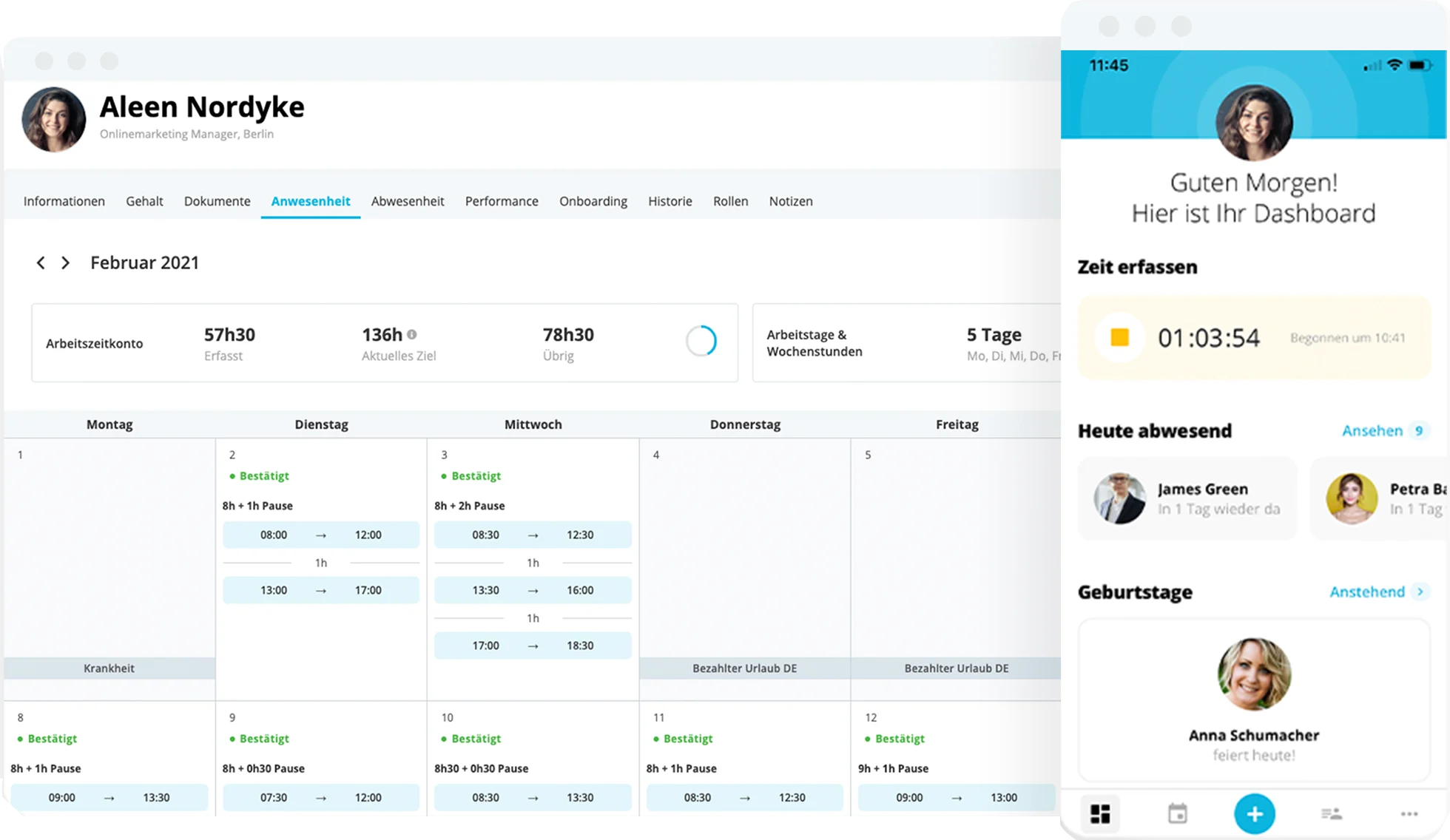The image size is (1450, 840).
Task: Select the Performance menu tab
Action: (x=500, y=201)
